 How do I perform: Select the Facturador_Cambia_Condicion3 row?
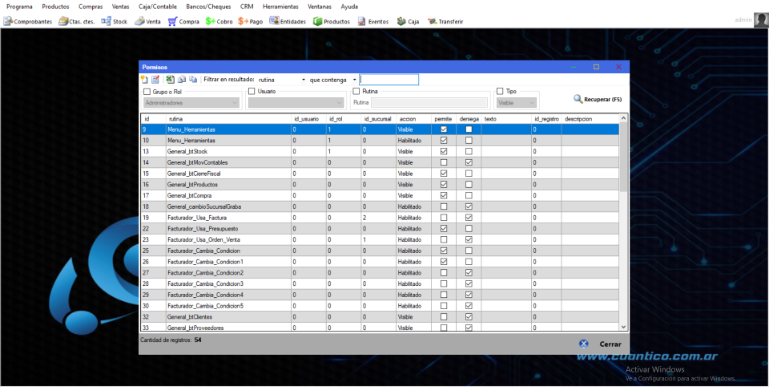click(380, 284)
